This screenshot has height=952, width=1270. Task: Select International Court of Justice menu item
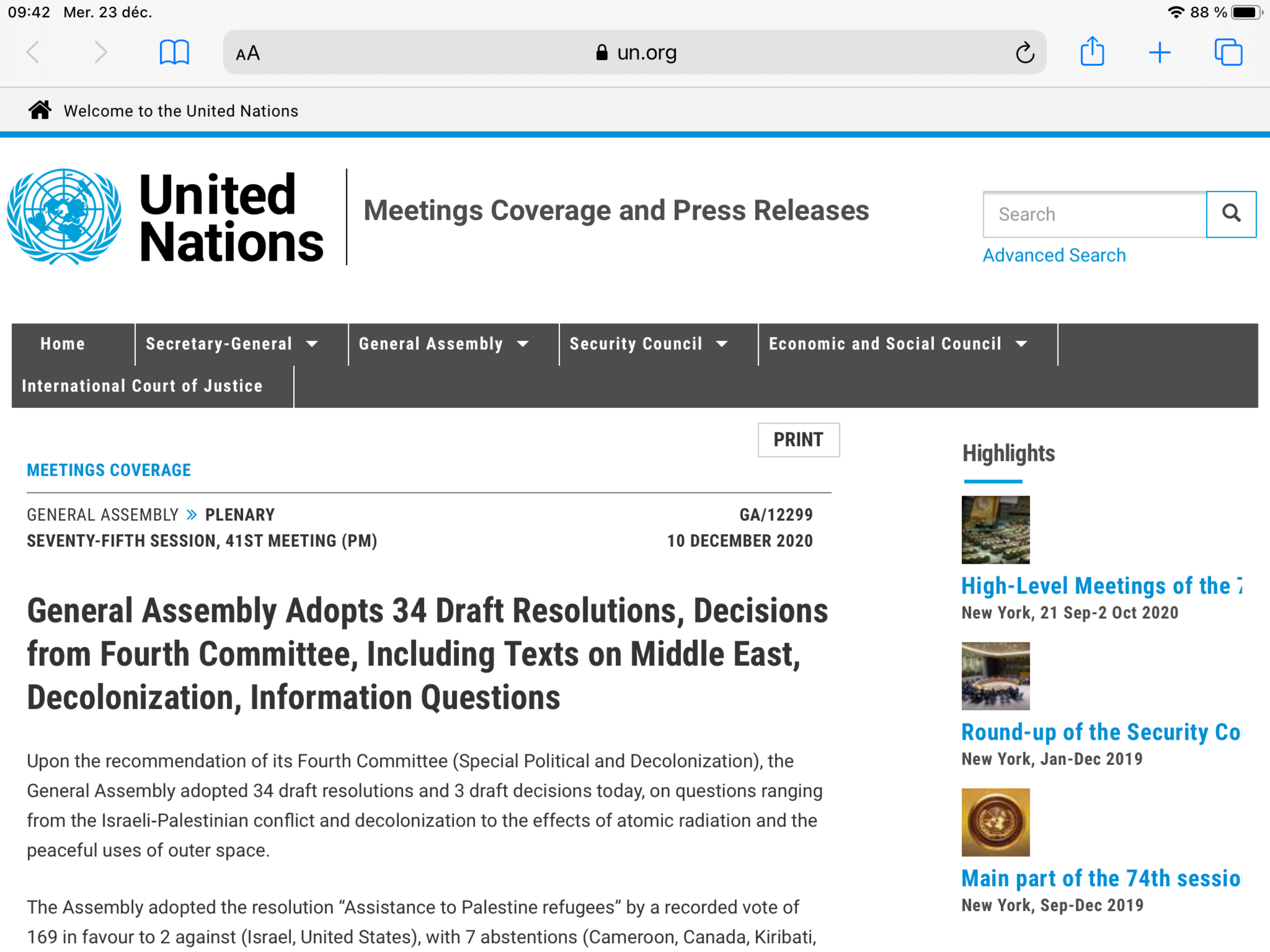click(142, 386)
